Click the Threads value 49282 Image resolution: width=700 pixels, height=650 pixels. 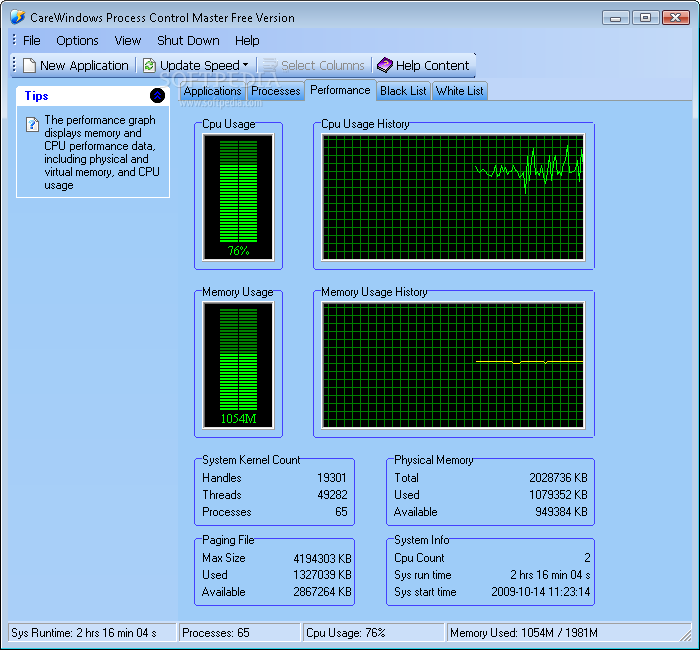(x=332, y=495)
